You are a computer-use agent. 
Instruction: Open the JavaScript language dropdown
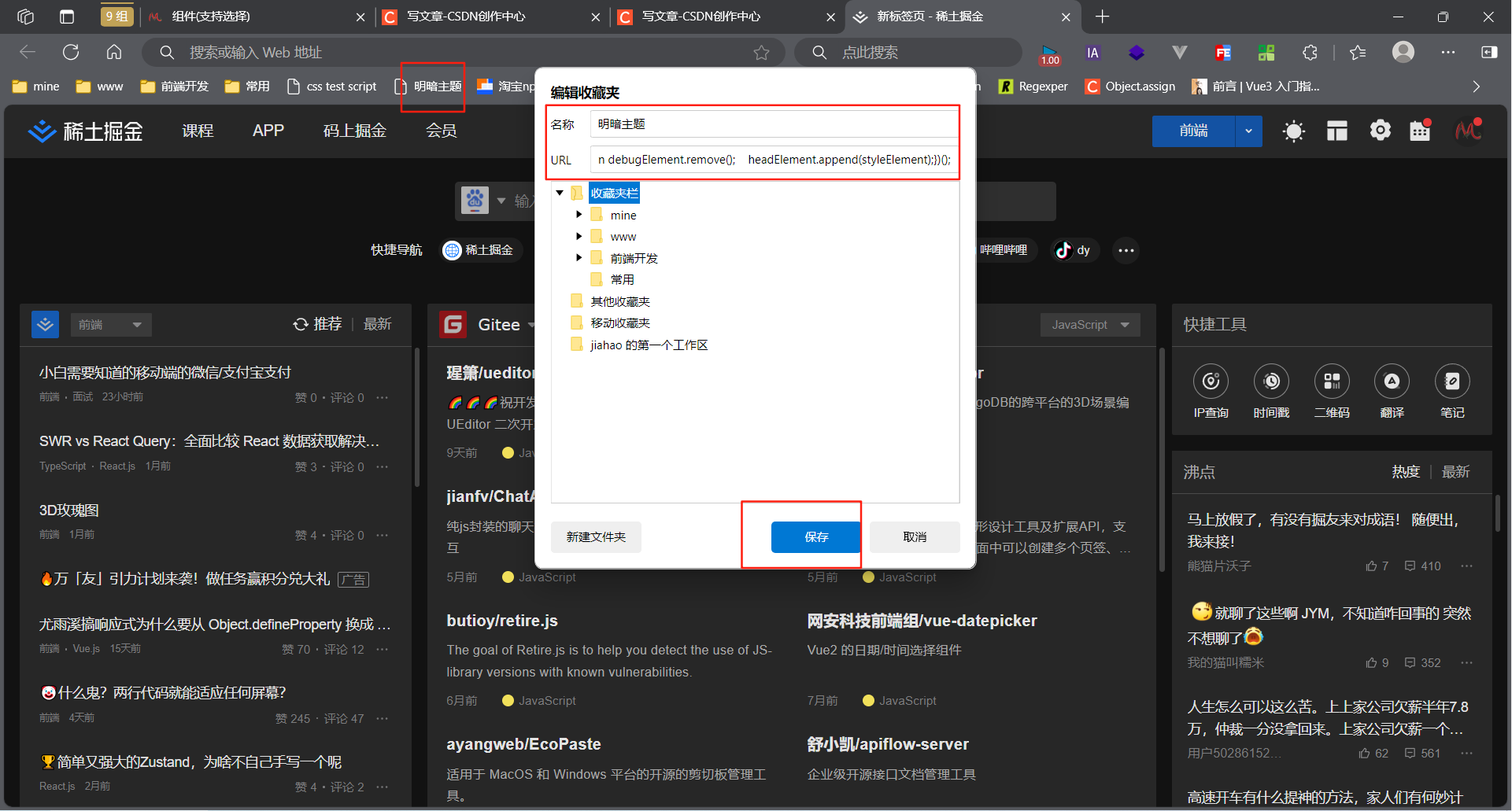(x=1090, y=325)
